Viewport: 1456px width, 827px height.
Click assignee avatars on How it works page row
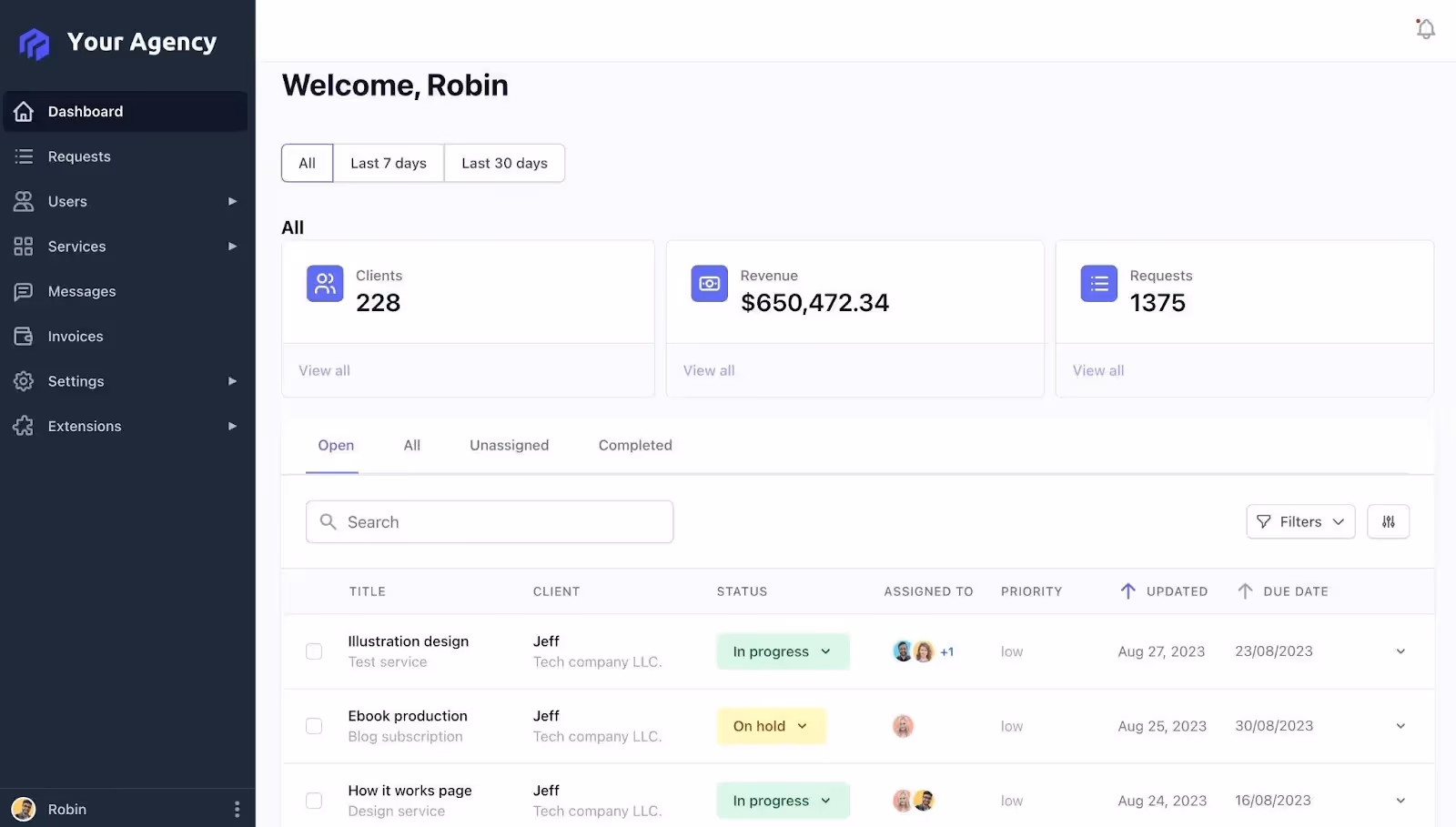click(x=914, y=801)
